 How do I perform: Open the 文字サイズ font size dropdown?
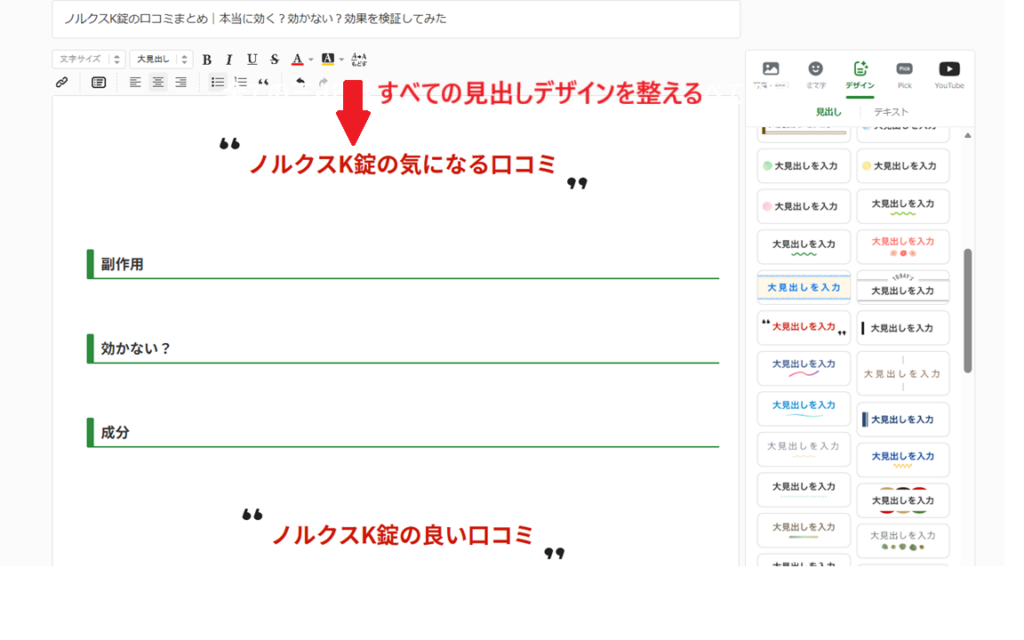[89, 59]
